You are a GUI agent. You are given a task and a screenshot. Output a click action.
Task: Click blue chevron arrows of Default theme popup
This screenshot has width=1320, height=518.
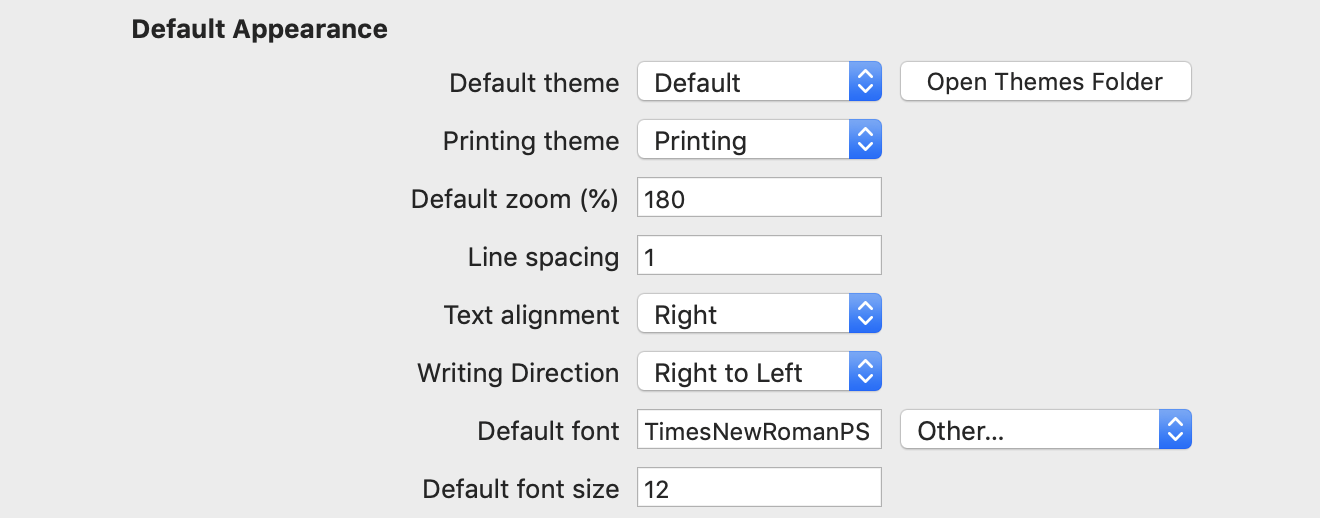pyautogui.click(x=865, y=82)
